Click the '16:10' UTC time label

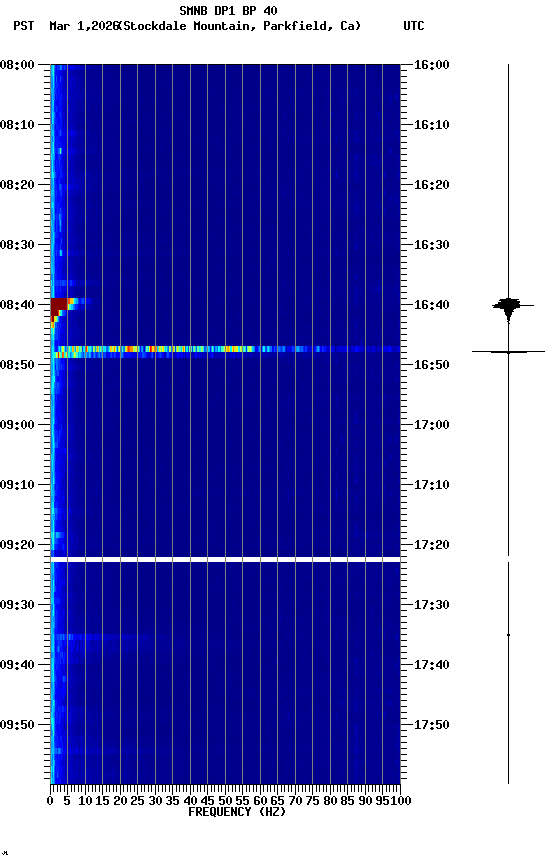point(432,125)
